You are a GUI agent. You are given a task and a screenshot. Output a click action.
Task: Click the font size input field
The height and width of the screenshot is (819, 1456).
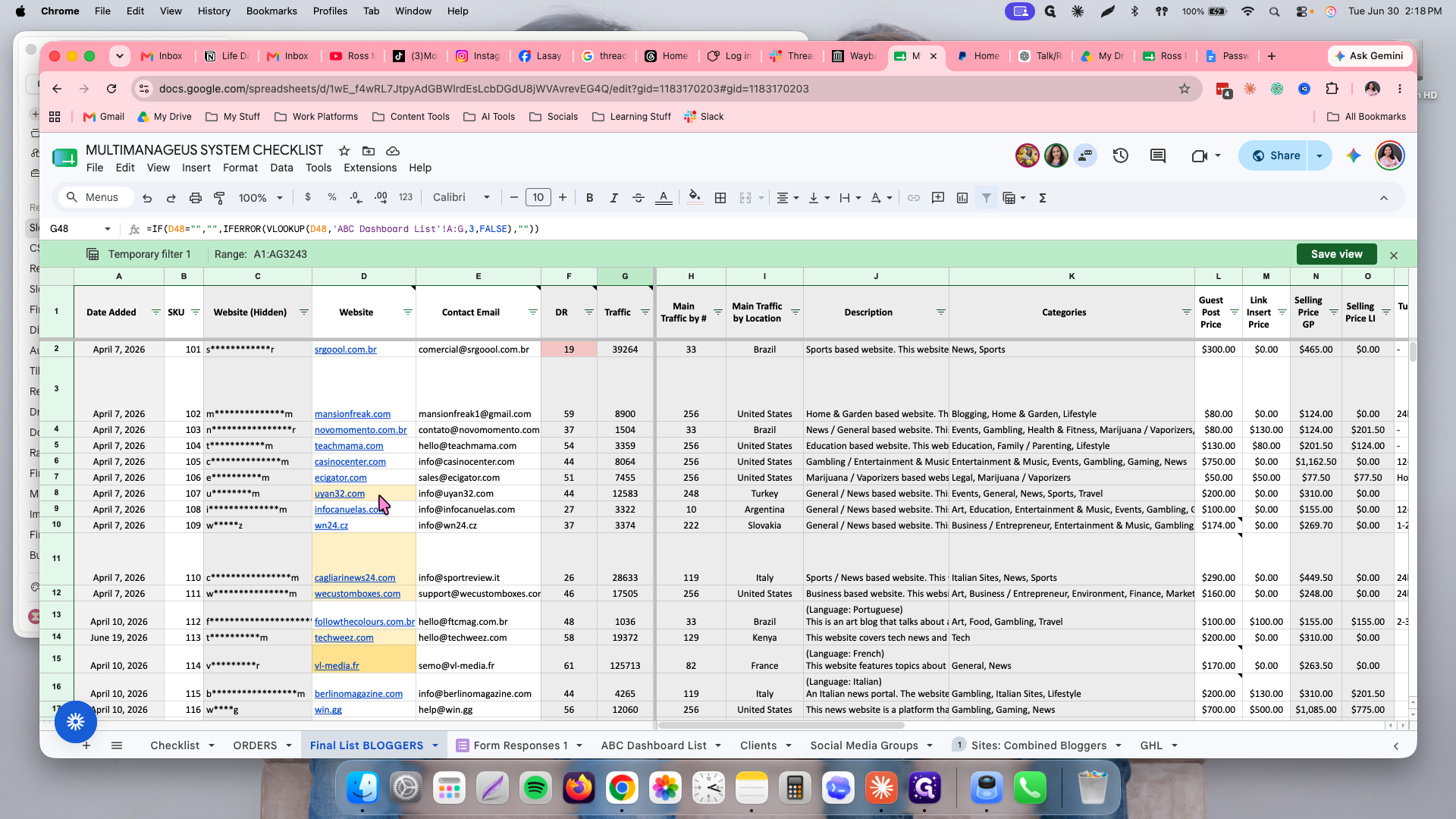(538, 198)
